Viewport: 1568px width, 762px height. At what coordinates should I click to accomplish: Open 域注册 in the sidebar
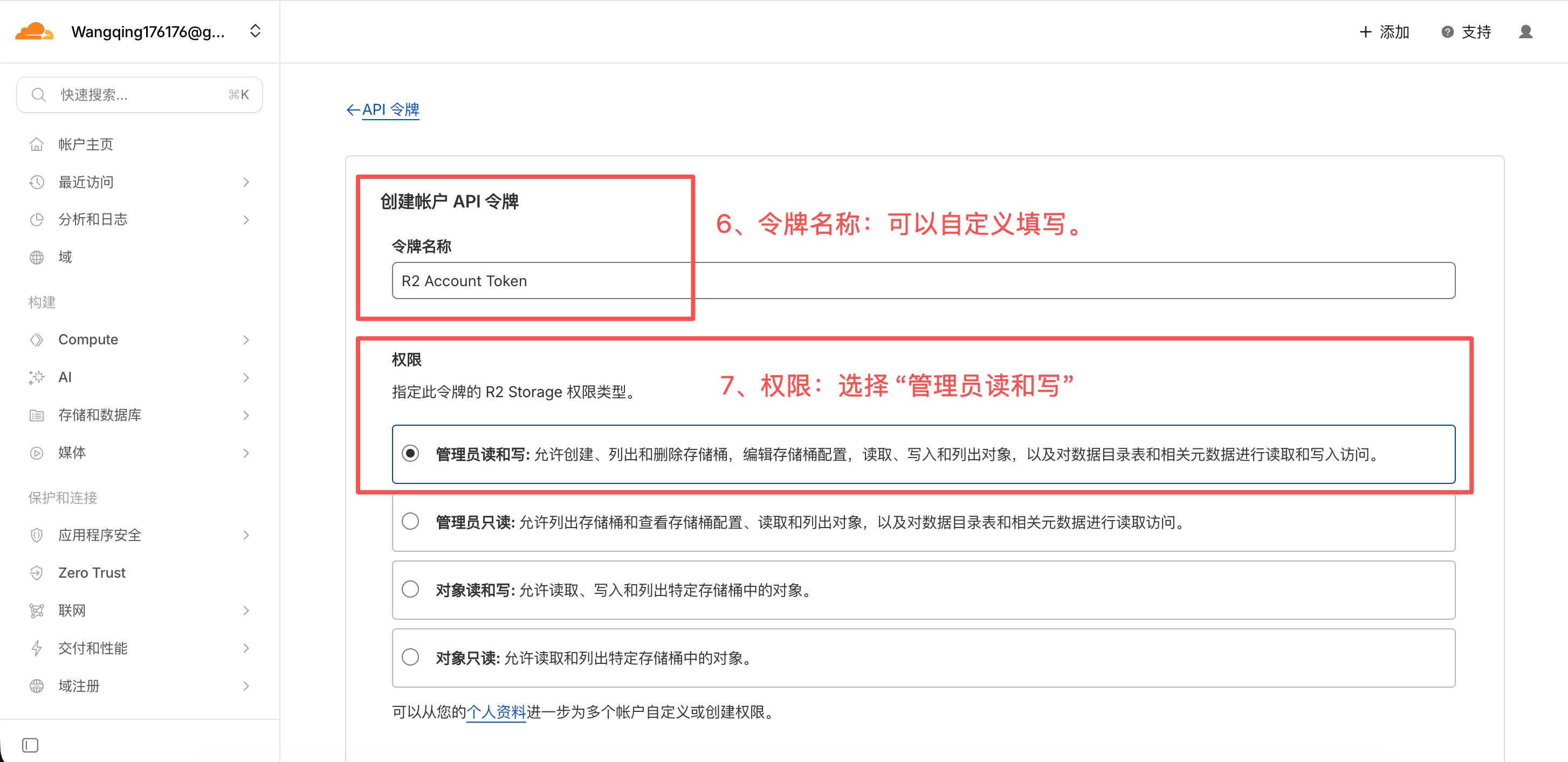pos(79,685)
